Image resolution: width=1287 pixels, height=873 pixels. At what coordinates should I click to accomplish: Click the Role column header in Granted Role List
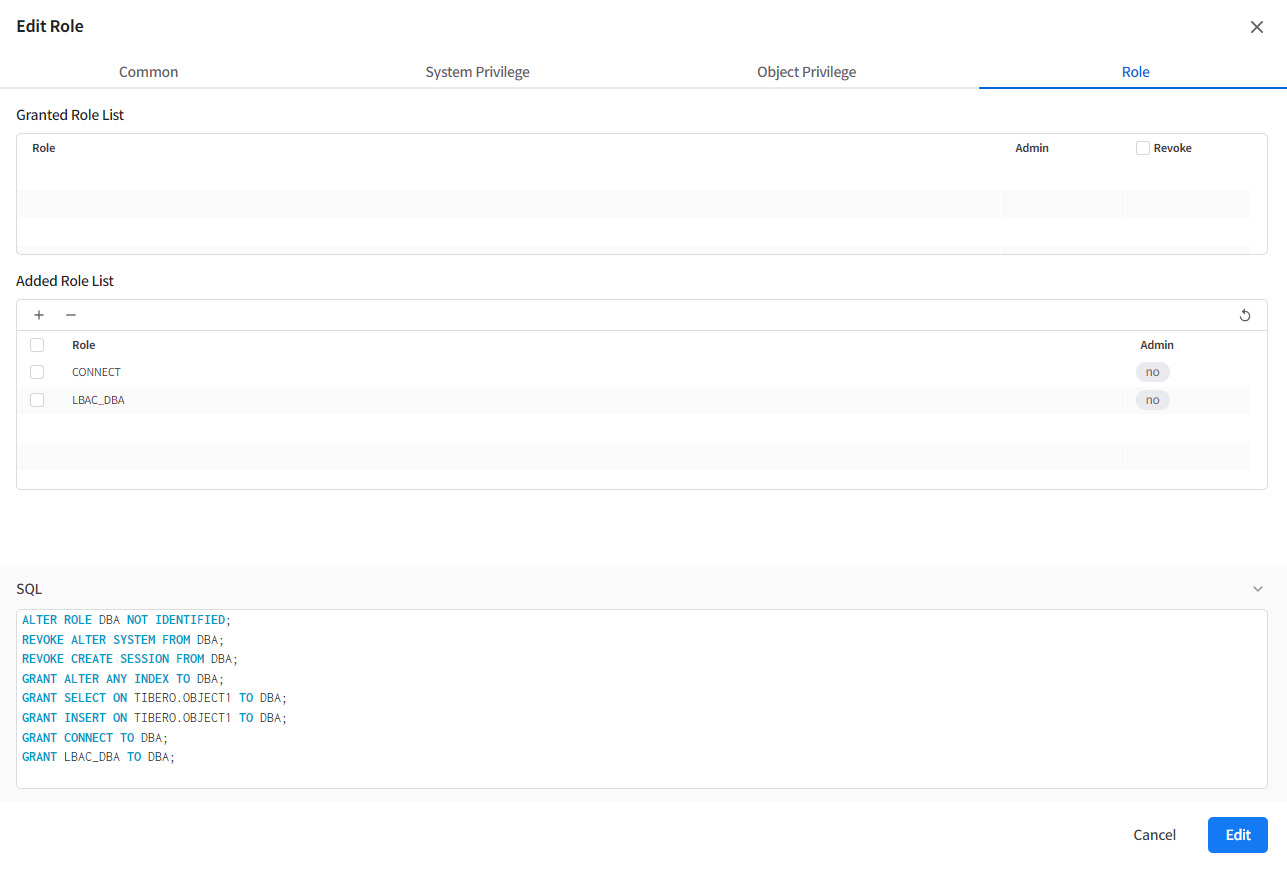click(44, 148)
